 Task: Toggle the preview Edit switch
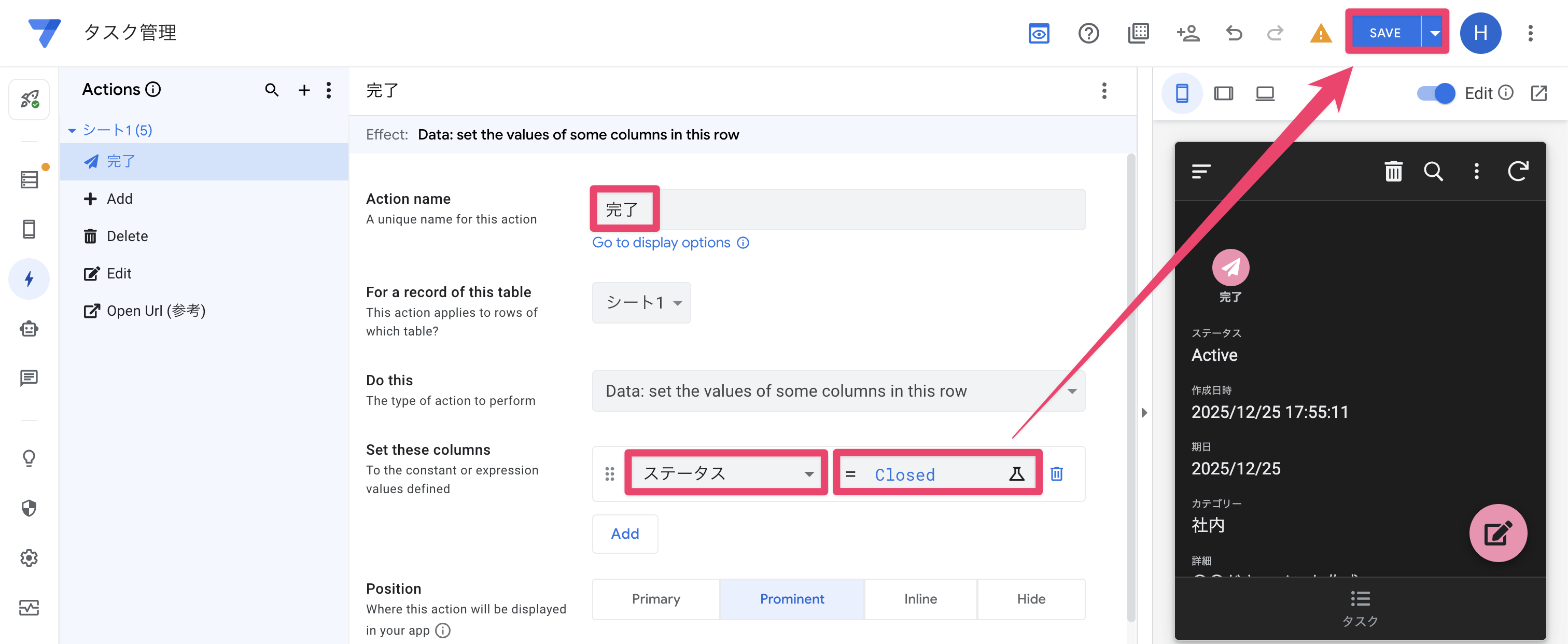[x=1435, y=93]
